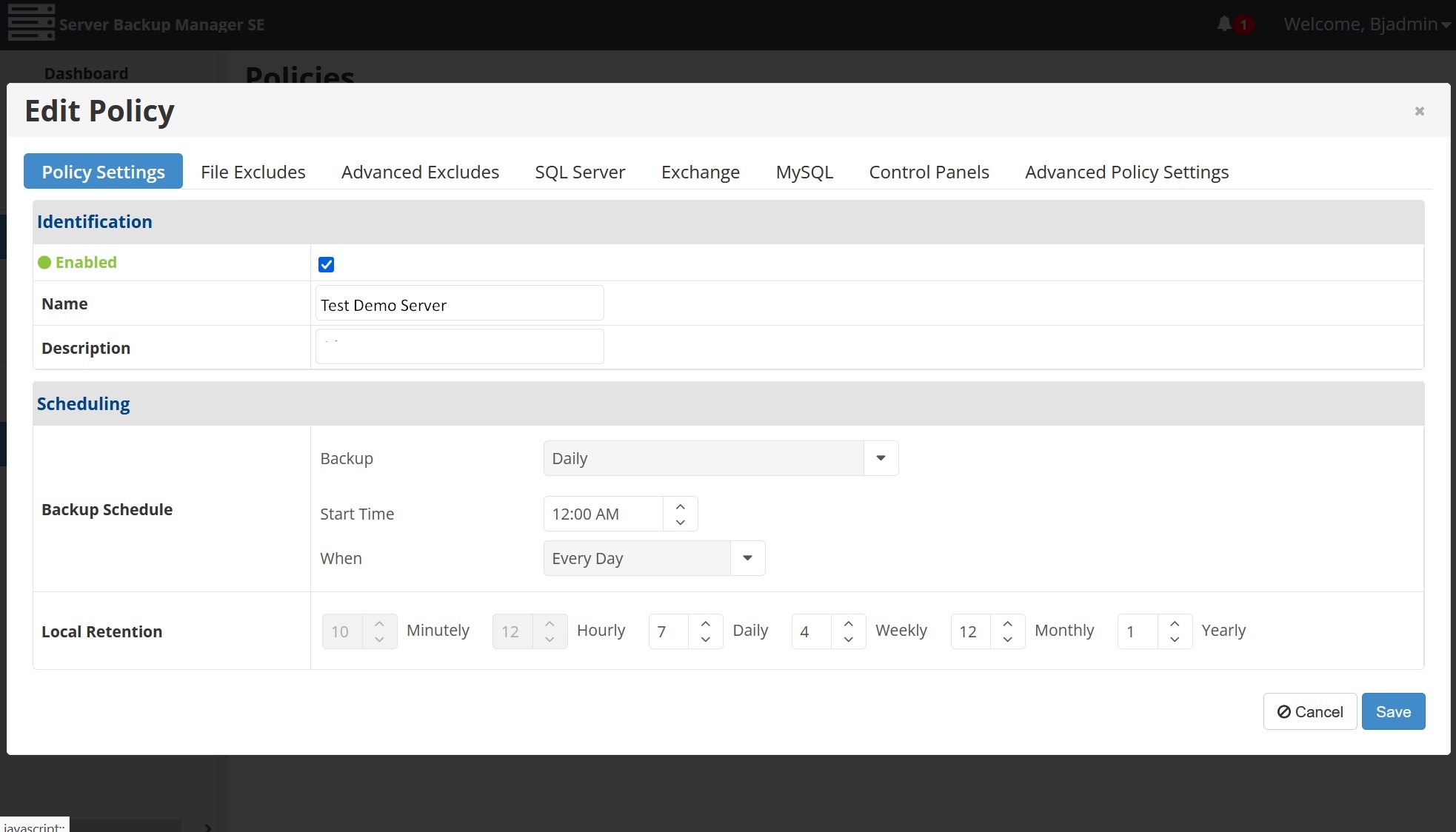Click the Local Retention label
The image size is (1456, 832).
[x=101, y=631]
